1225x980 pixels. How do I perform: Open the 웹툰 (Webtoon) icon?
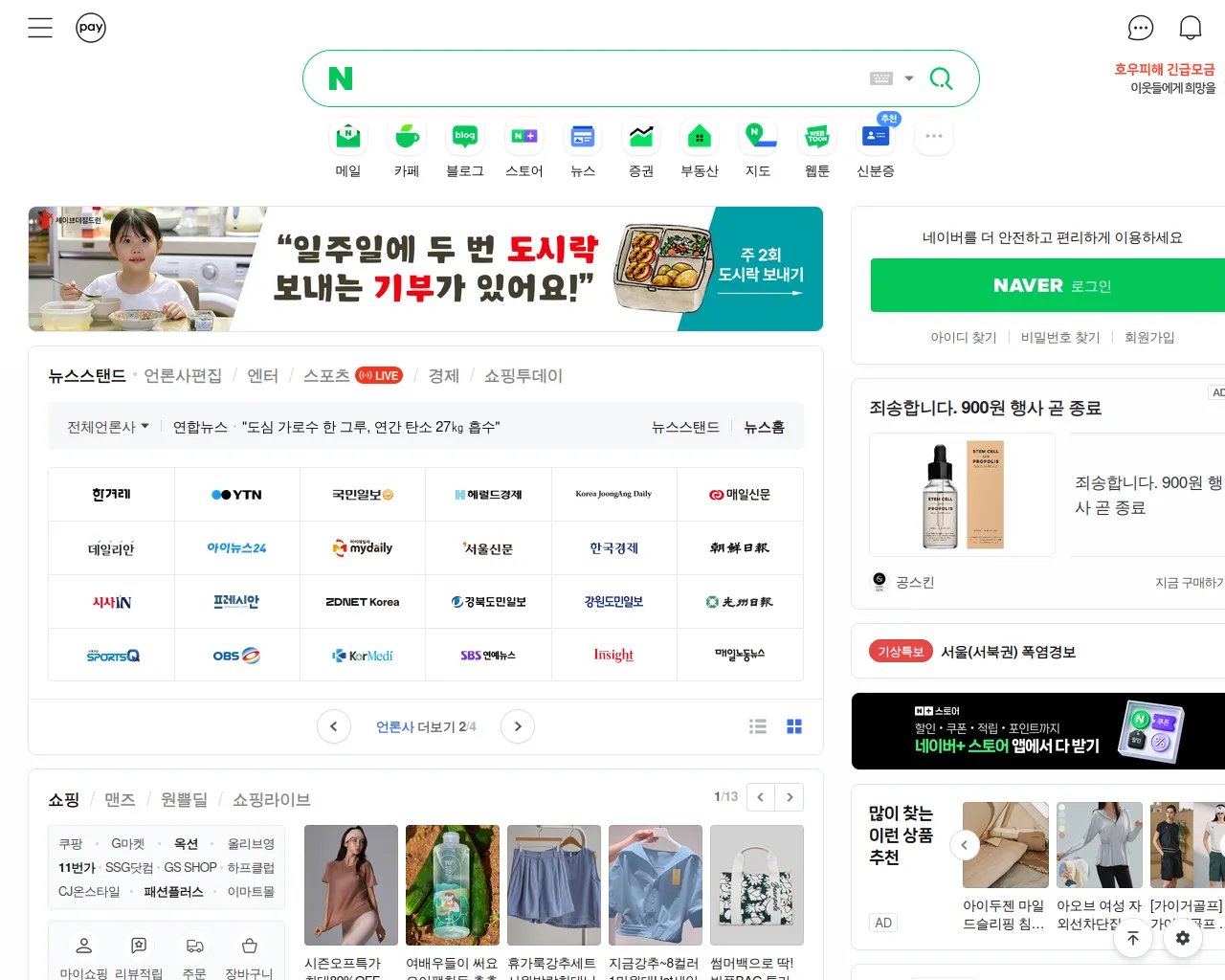(816, 136)
